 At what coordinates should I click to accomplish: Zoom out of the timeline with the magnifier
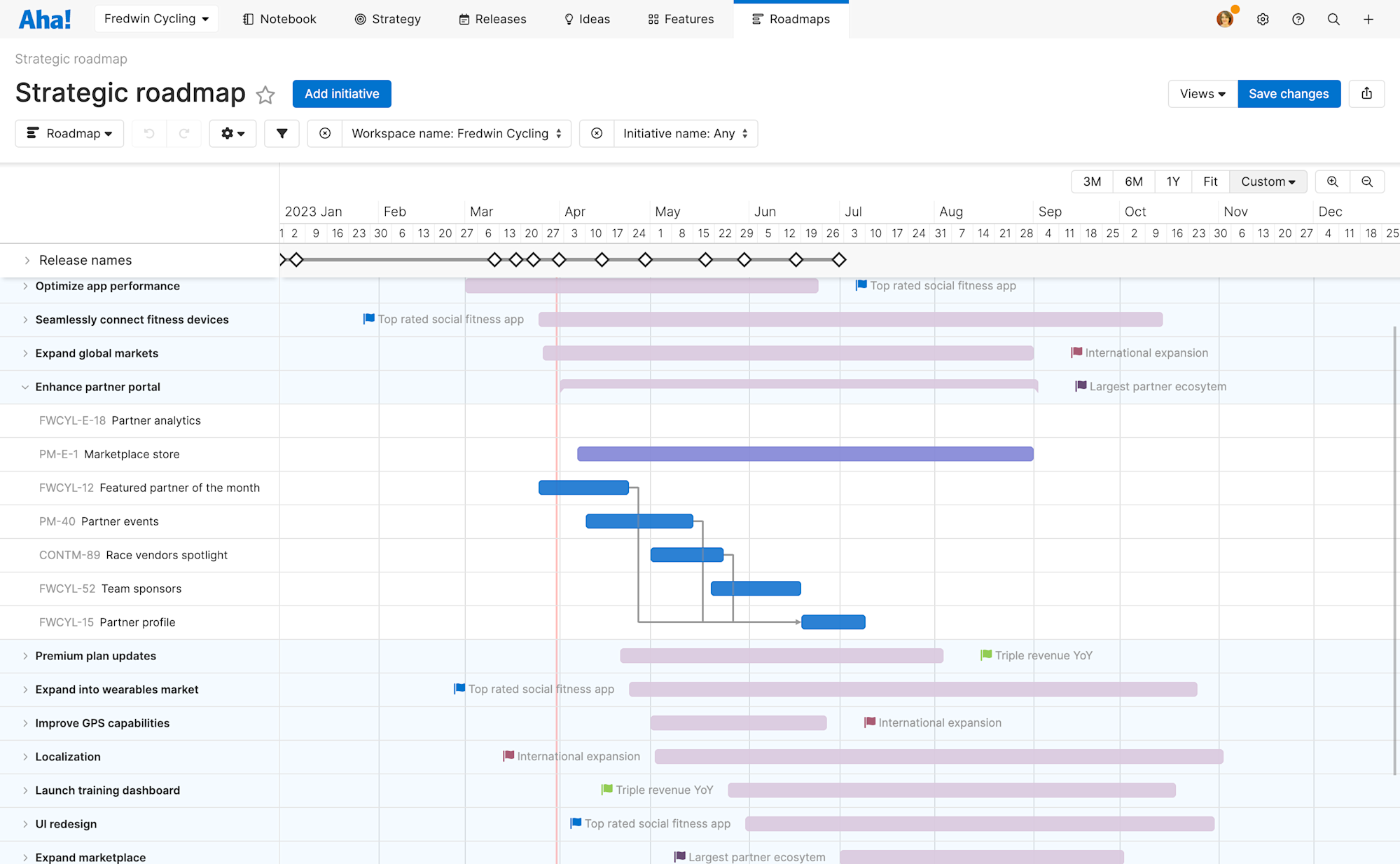pyautogui.click(x=1367, y=181)
